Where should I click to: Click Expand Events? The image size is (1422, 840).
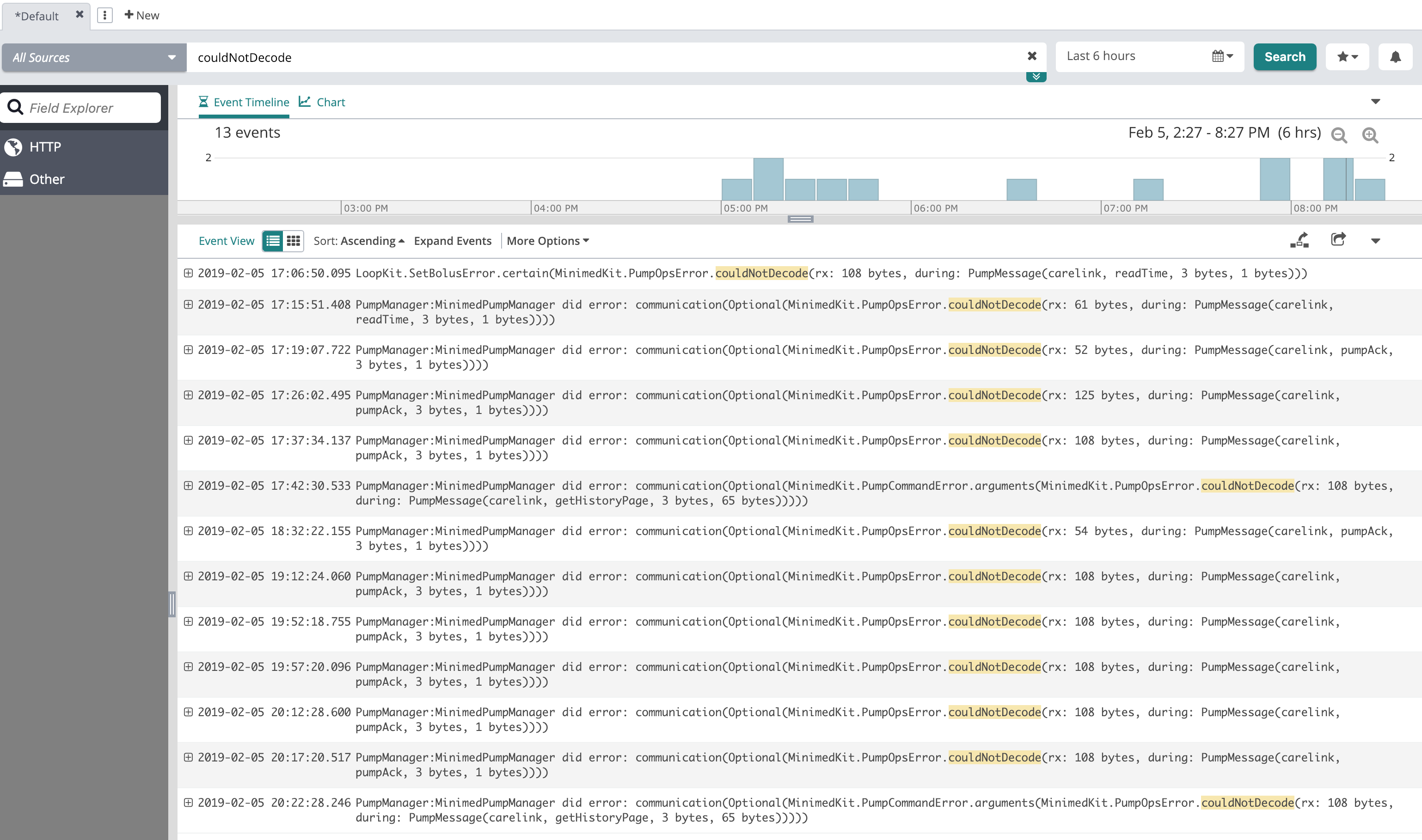pos(453,241)
